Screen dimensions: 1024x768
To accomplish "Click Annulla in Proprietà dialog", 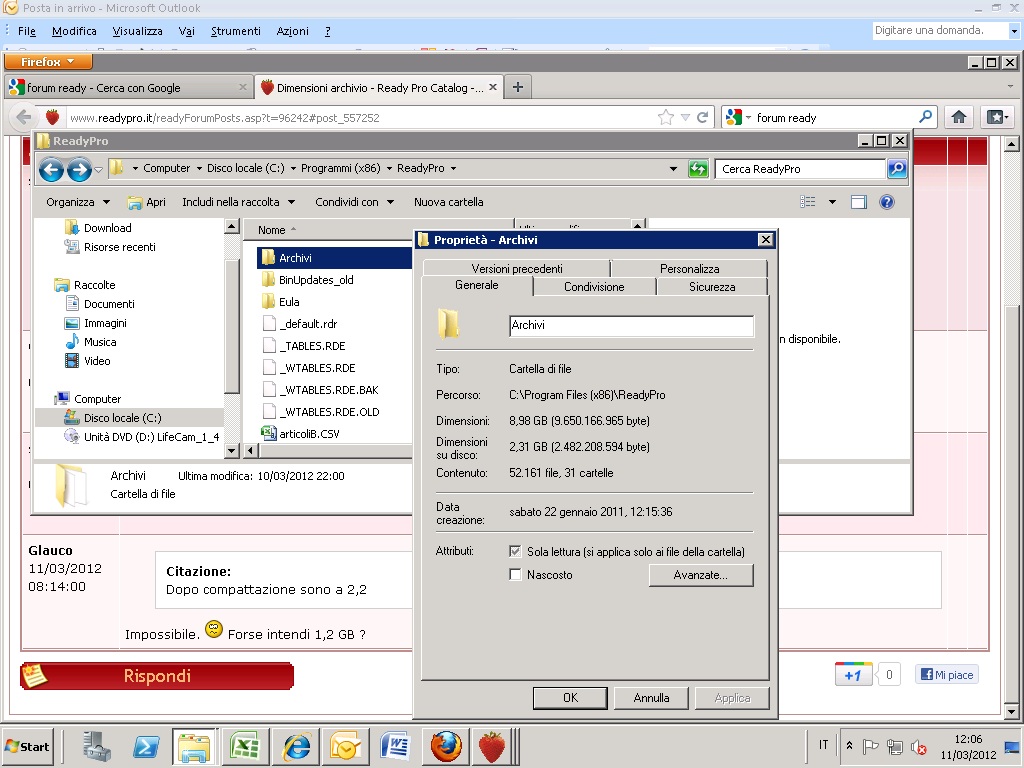I will [x=651, y=697].
